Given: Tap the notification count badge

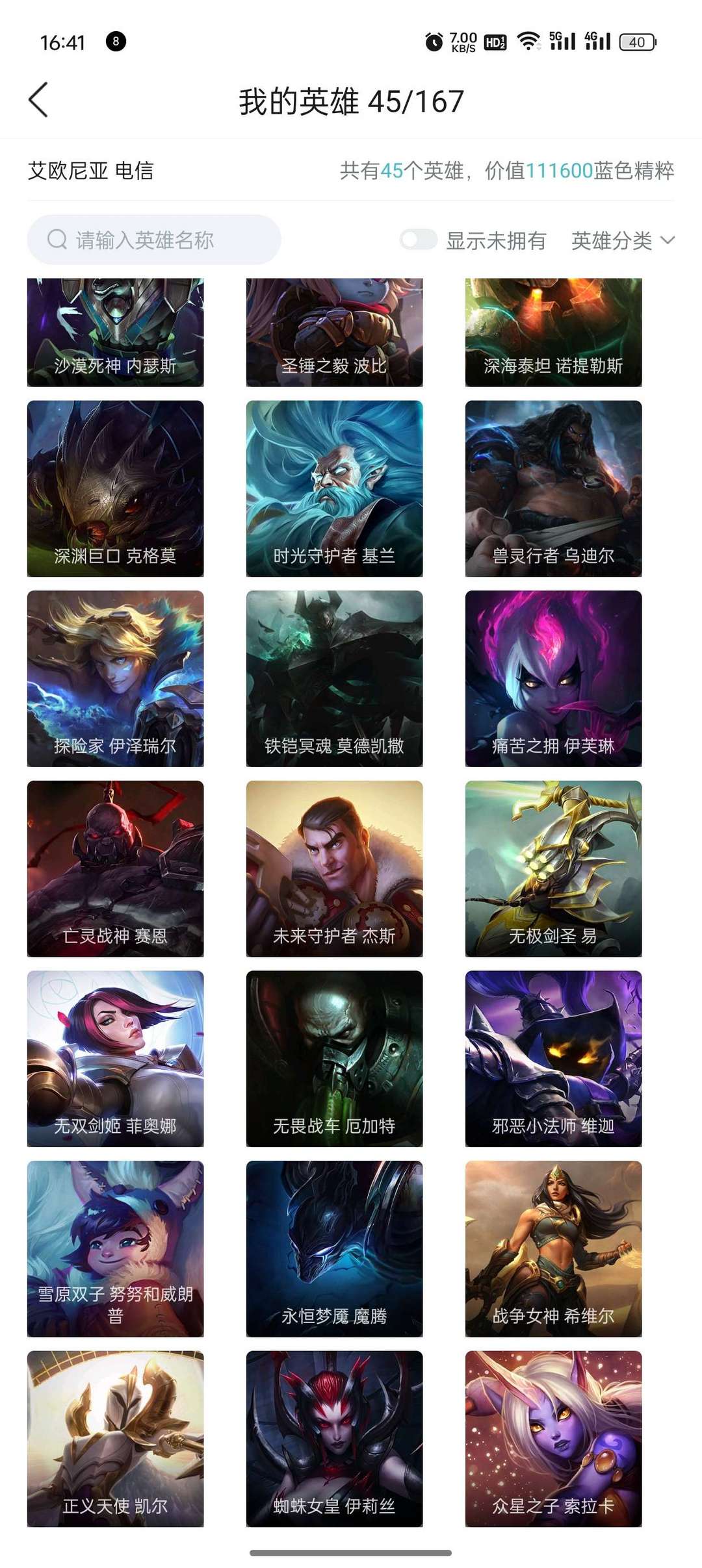Looking at the screenshot, I should pos(116,42).
